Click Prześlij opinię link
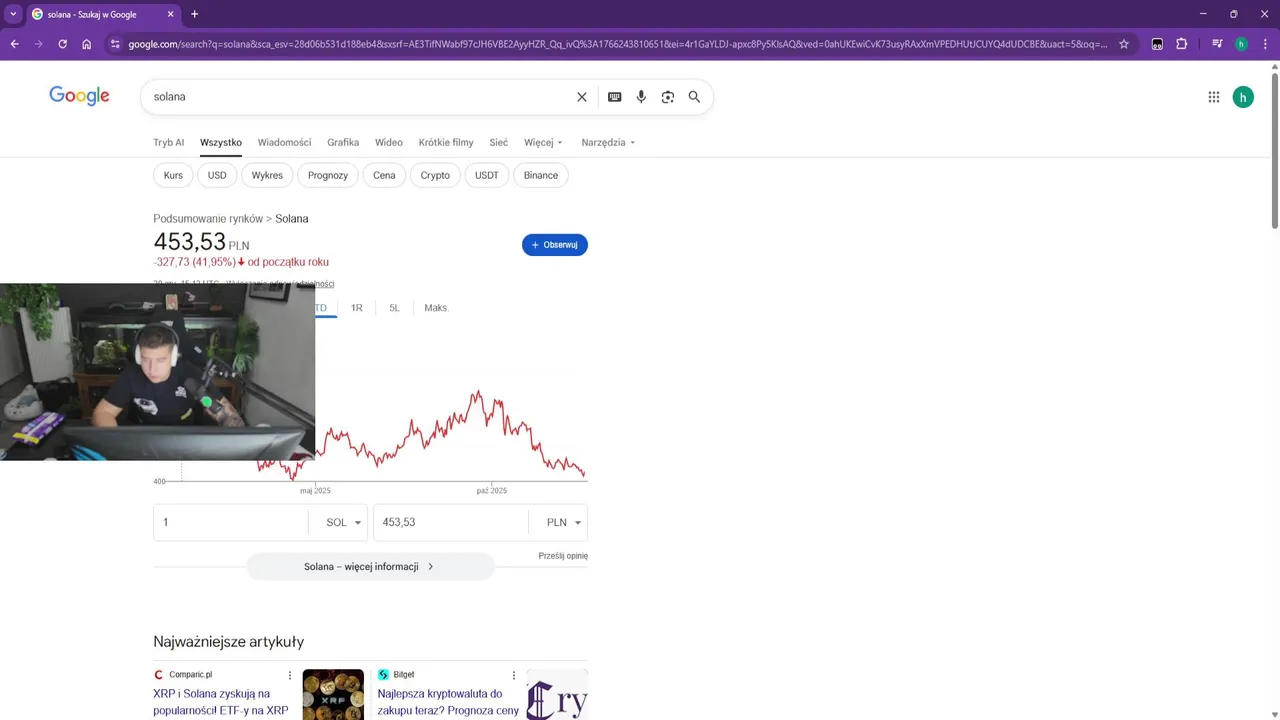This screenshot has width=1280, height=720. tap(563, 556)
